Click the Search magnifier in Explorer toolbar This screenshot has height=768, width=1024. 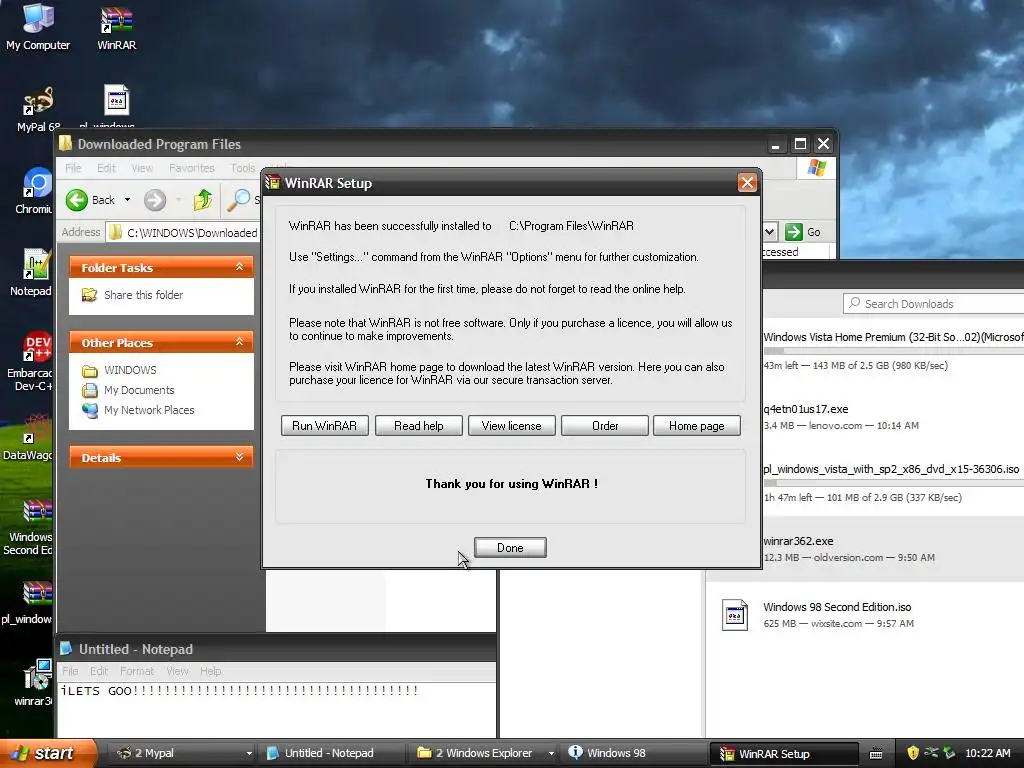[x=239, y=200]
